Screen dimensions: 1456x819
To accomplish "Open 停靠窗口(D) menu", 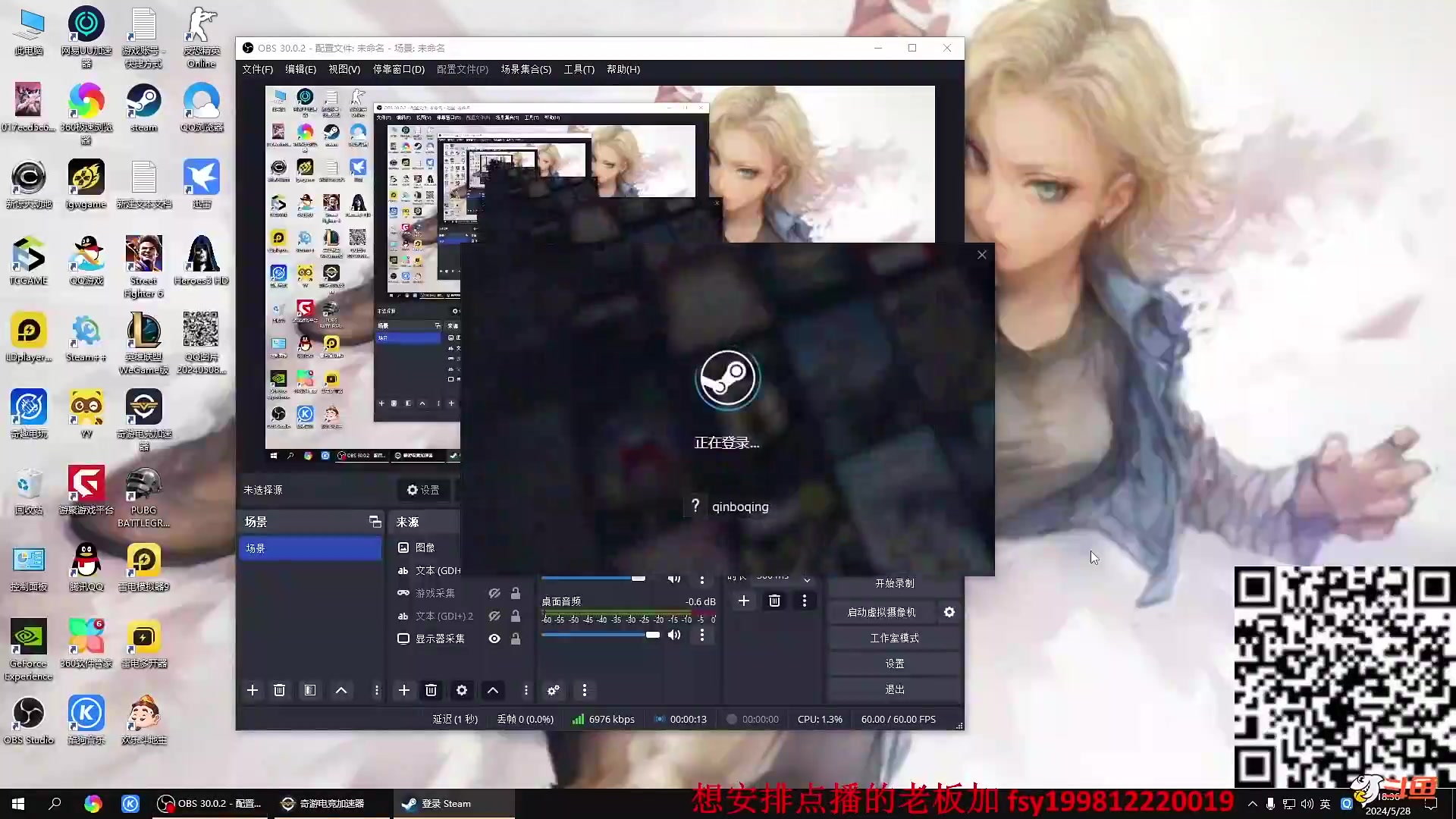I will (x=398, y=69).
